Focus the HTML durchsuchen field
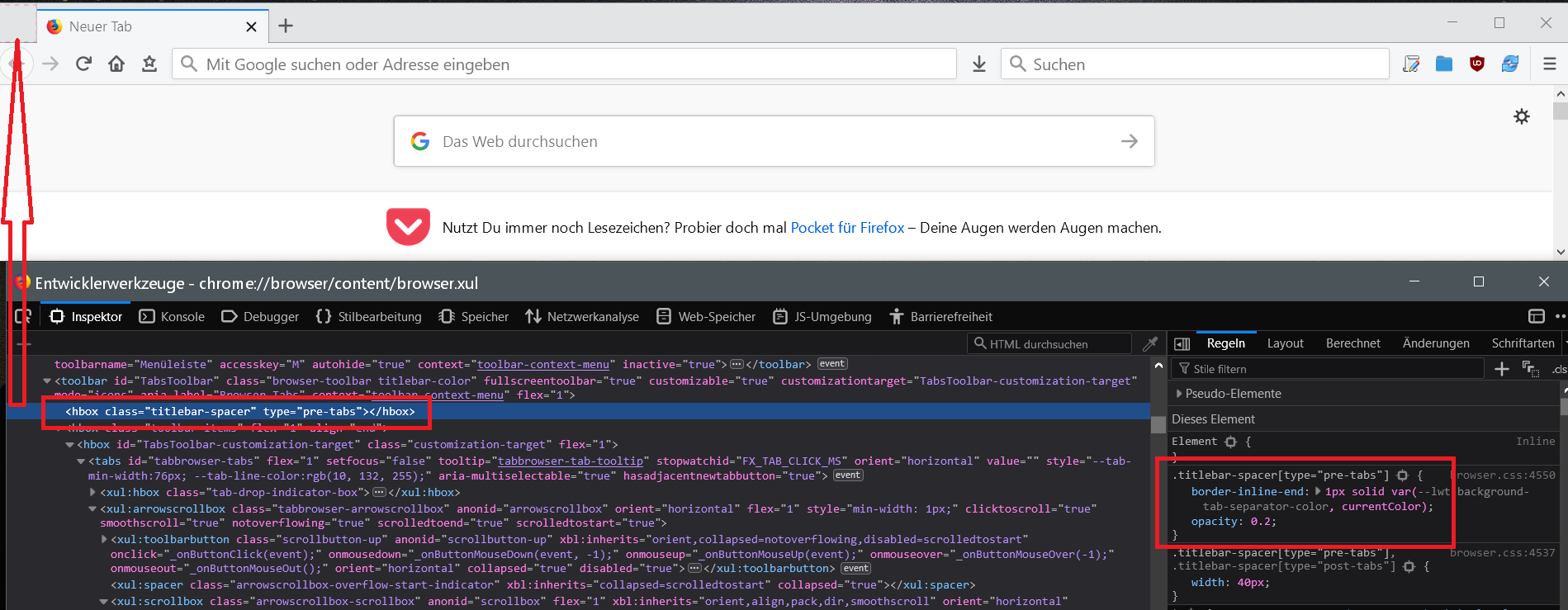1568x610 pixels. (1049, 343)
